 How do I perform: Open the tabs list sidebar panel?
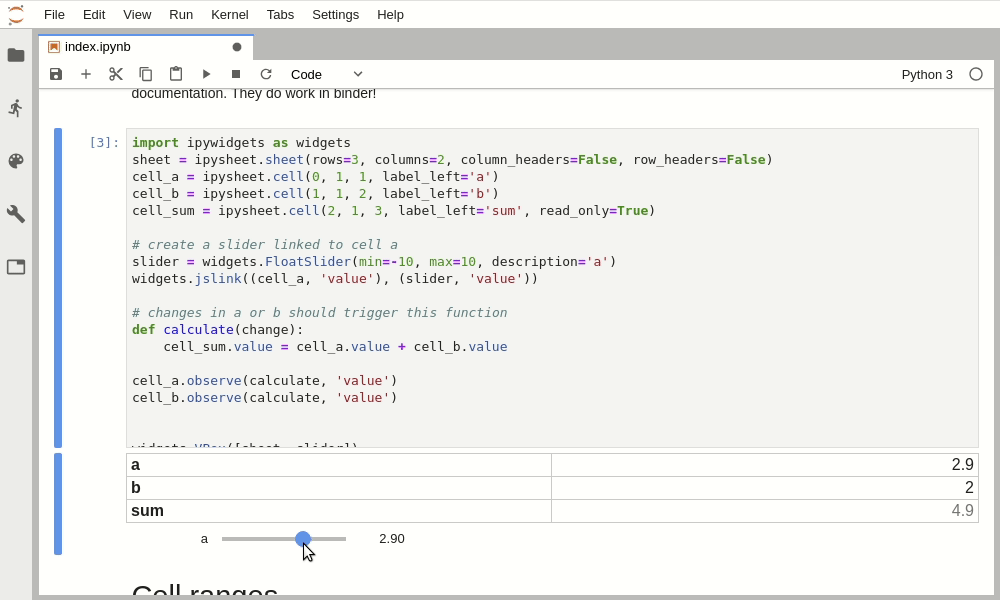pyautogui.click(x=16, y=267)
